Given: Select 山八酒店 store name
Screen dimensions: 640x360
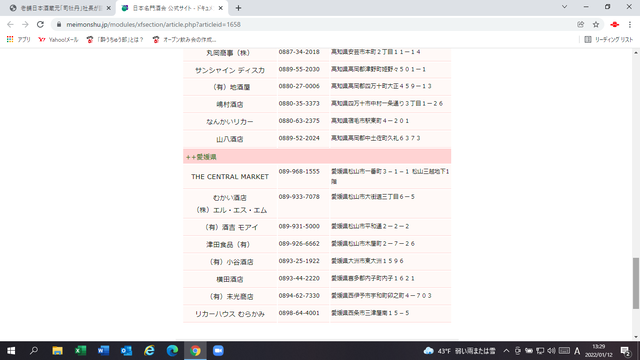Looking at the screenshot, I should [230, 139].
